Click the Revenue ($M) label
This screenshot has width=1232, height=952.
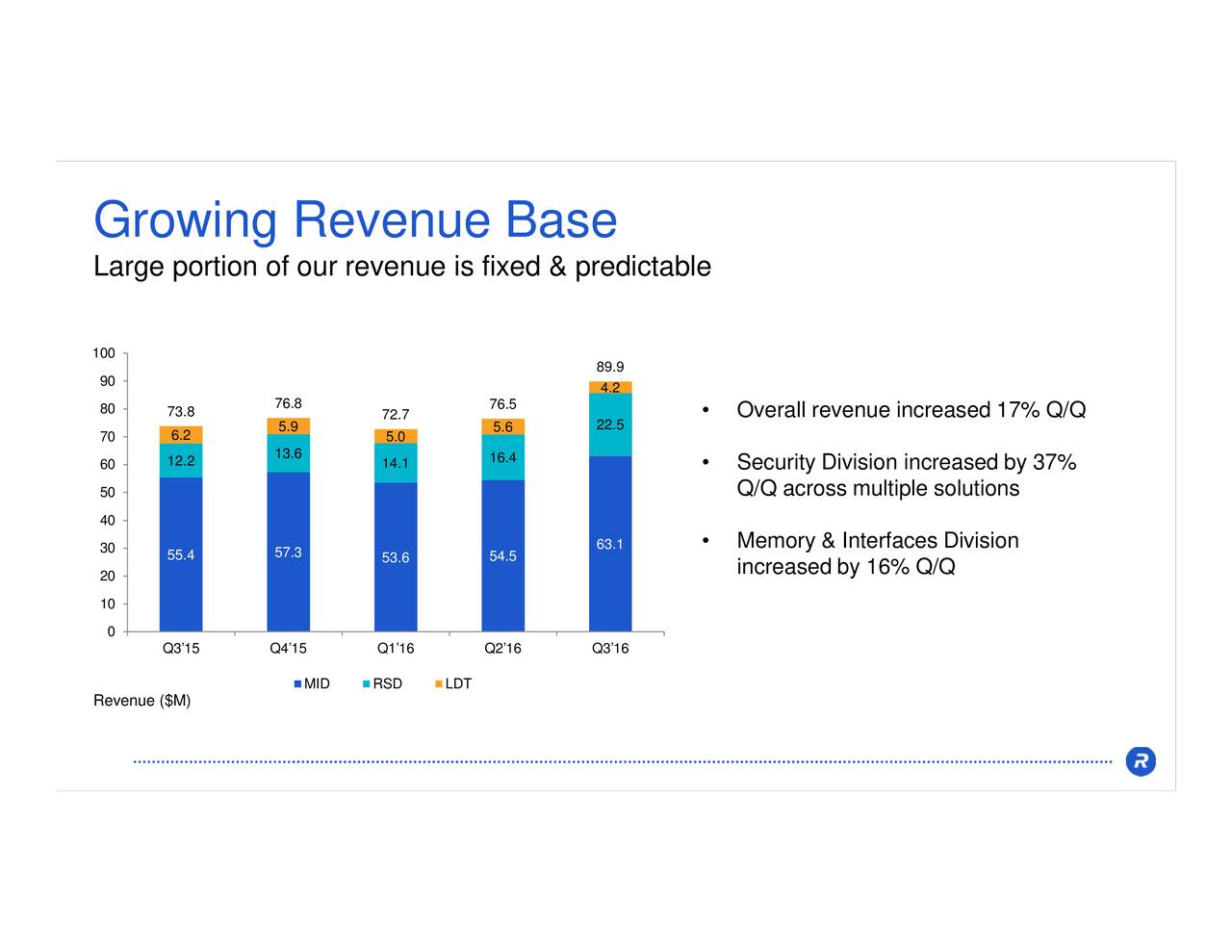click(x=141, y=701)
